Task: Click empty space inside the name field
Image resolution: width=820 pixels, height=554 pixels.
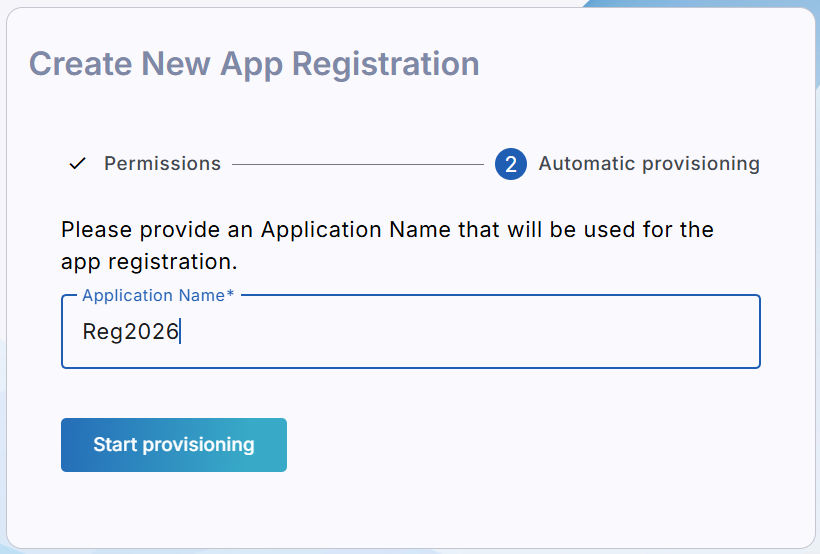Action: (500, 332)
